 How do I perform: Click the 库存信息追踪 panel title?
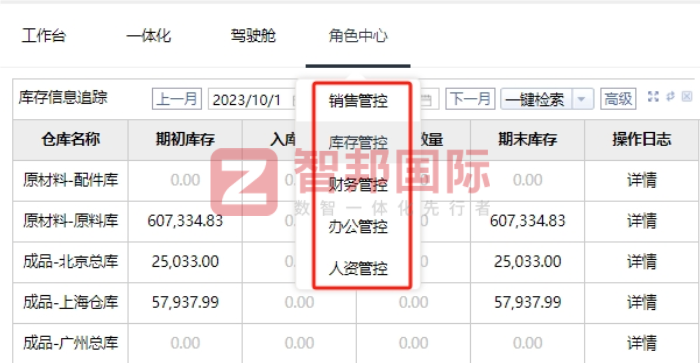[x=63, y=97]
